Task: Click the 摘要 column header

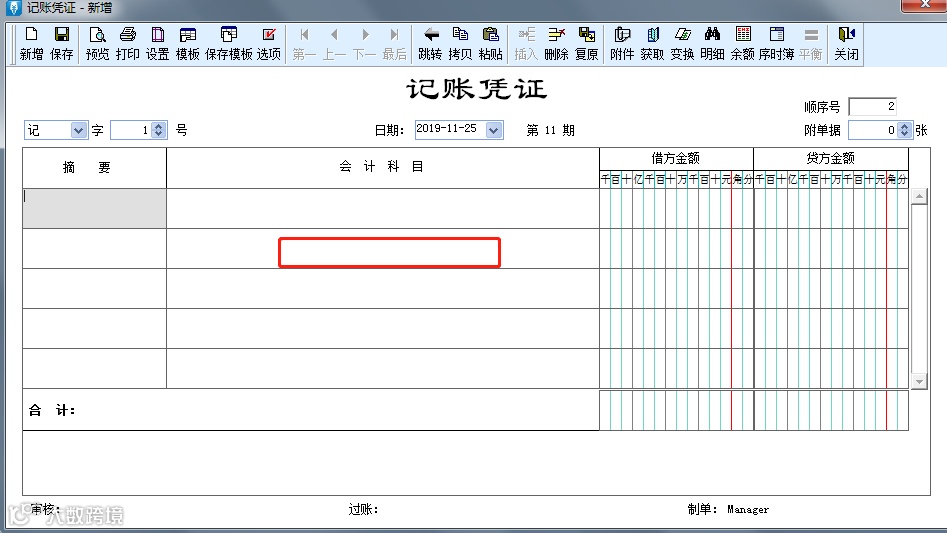Action: click(x=94, y=168)
